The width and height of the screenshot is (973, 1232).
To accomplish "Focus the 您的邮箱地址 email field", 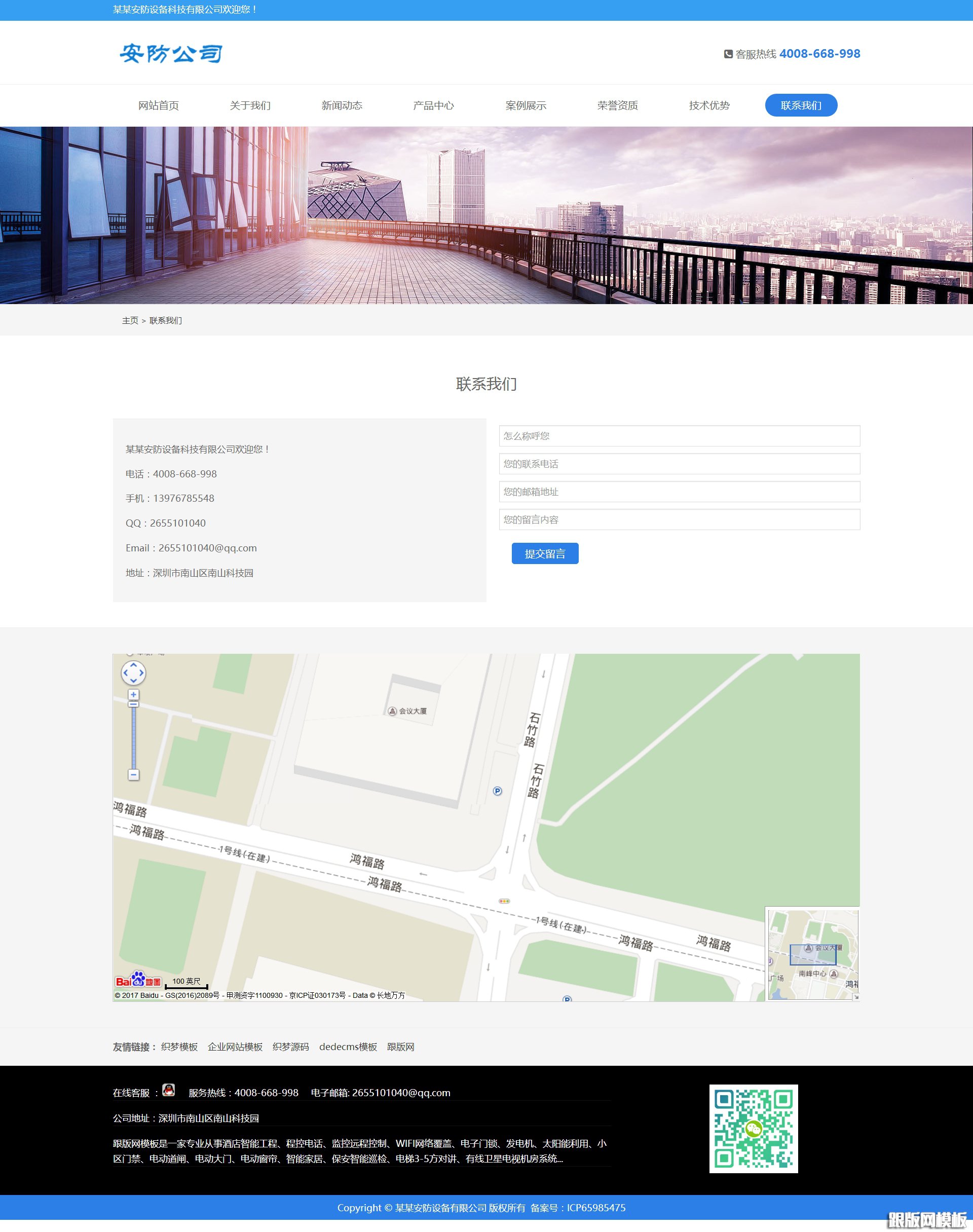I will [680, 492].
